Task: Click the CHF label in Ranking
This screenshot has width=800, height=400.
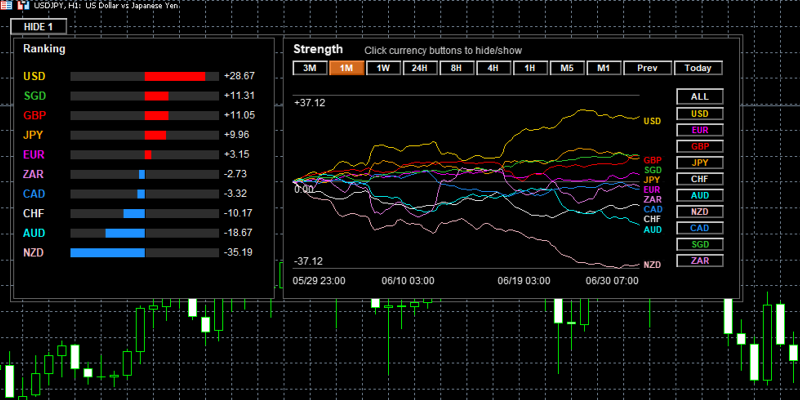Action: point(34,213)
